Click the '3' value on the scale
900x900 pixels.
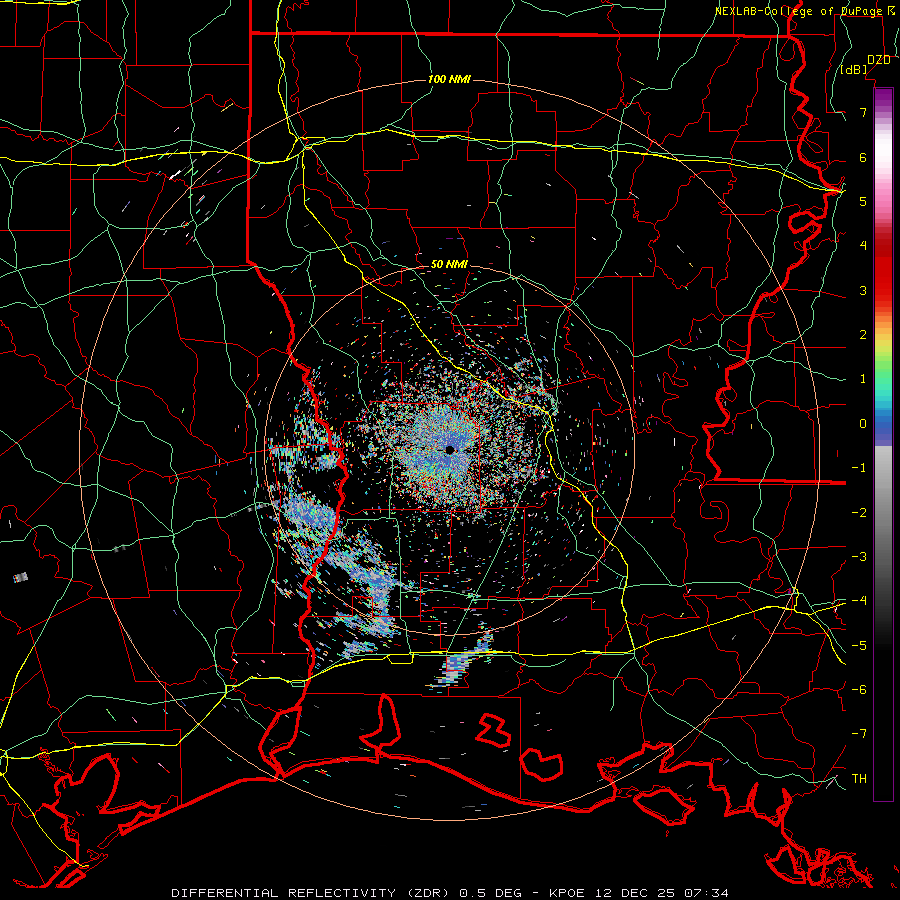click(863, 290)
